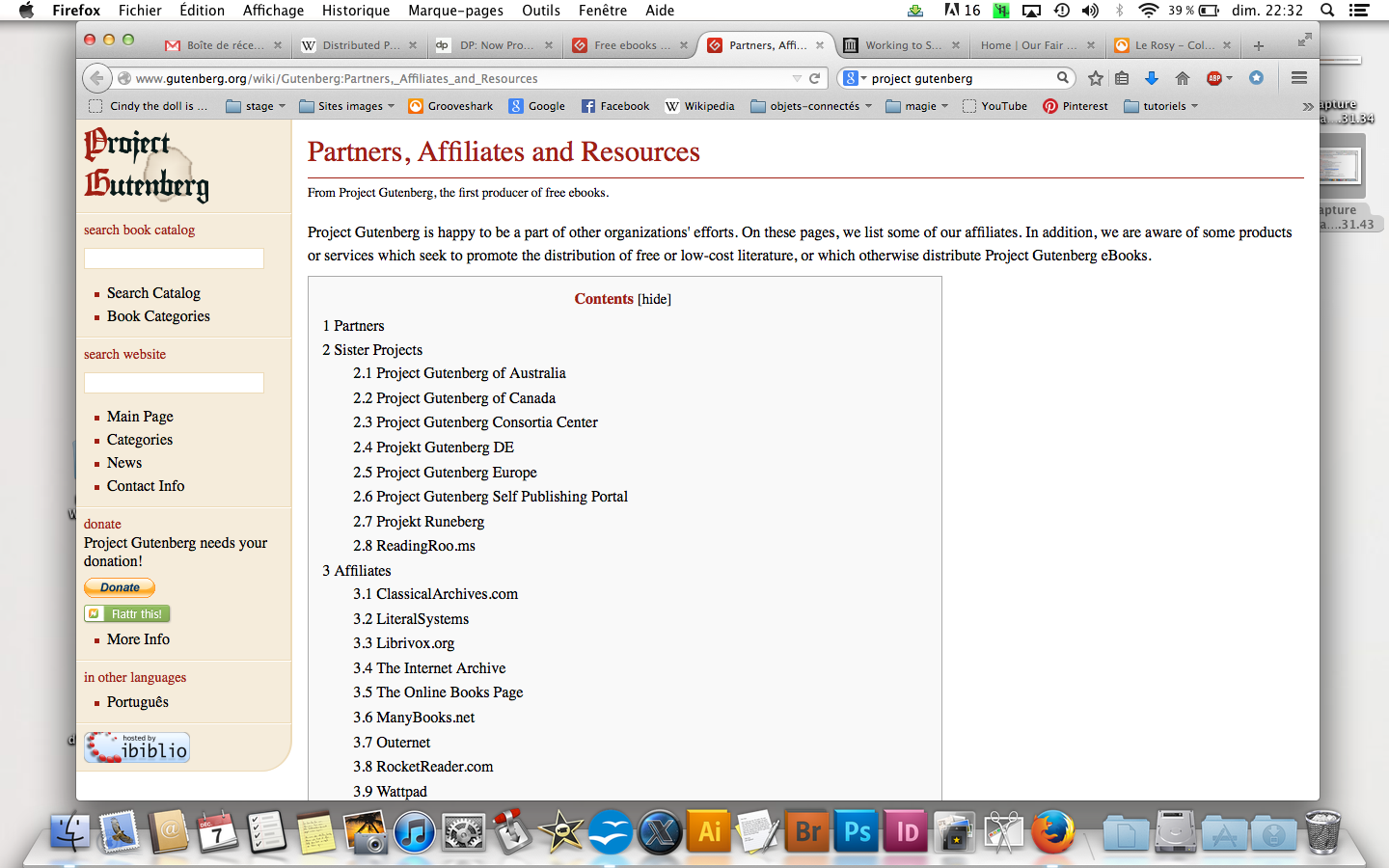Switch to the Le Rosy tab
This screenshot has height=868, width=1389.
1172,45
